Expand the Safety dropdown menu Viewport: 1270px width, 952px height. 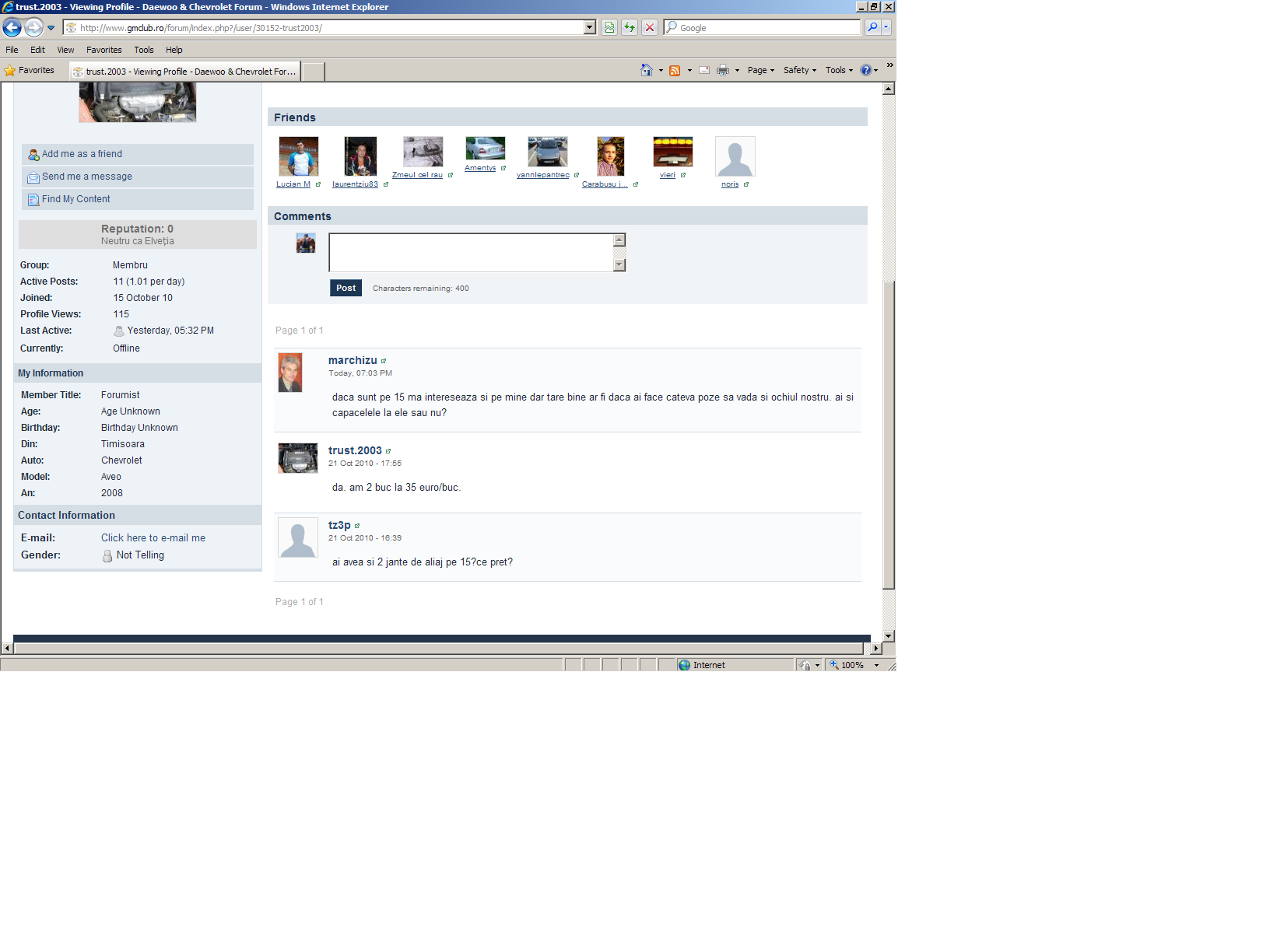(x=800, y=70)
